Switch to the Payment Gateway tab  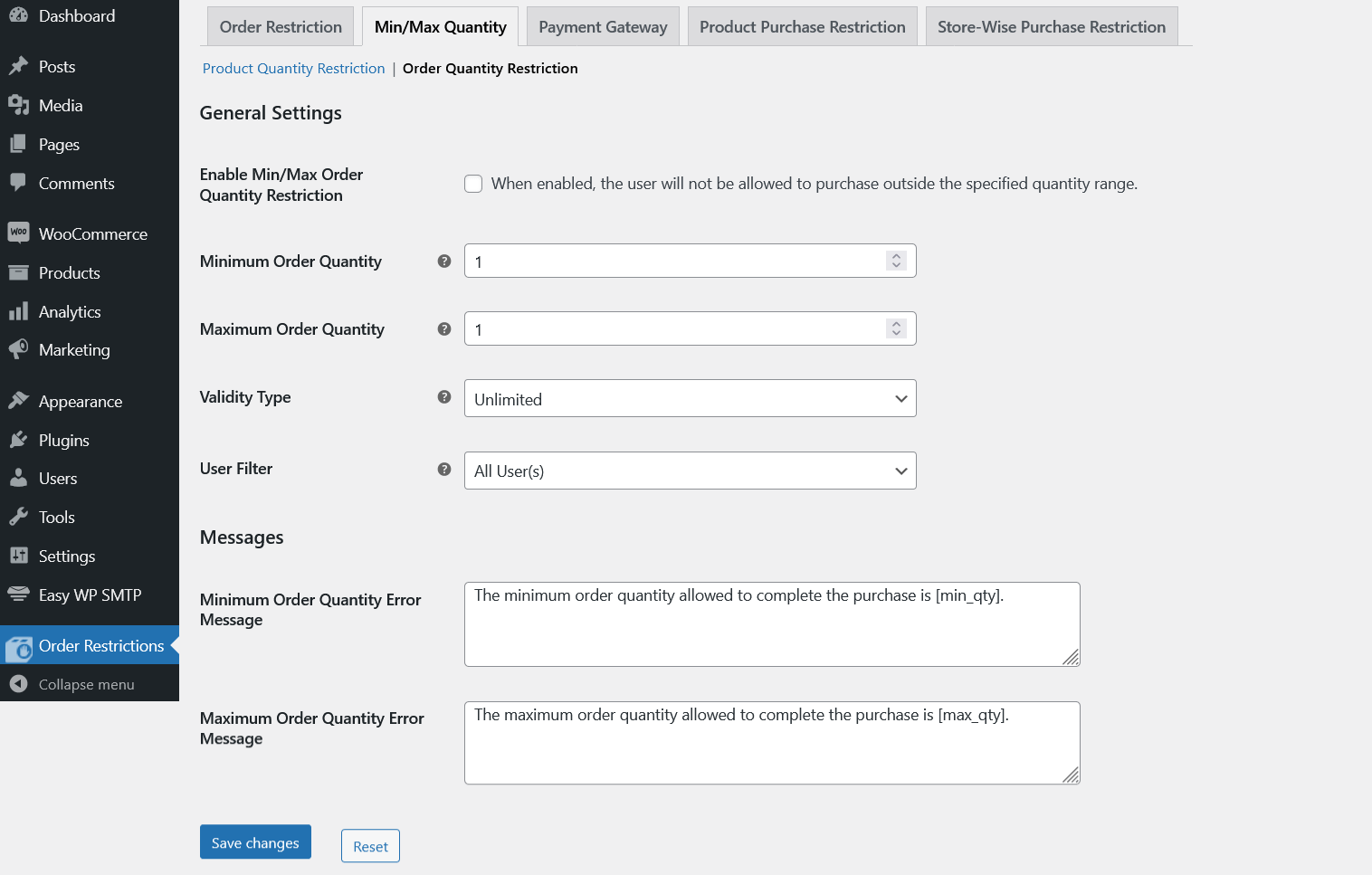pyautogui.click(x=602, y=26)
